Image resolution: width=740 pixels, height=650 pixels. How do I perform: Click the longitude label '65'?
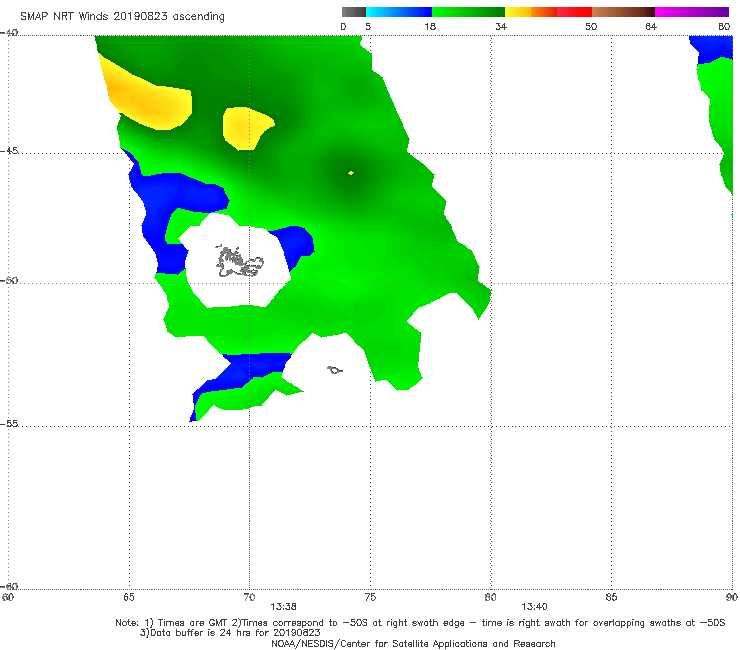click(x=129, y=597)
